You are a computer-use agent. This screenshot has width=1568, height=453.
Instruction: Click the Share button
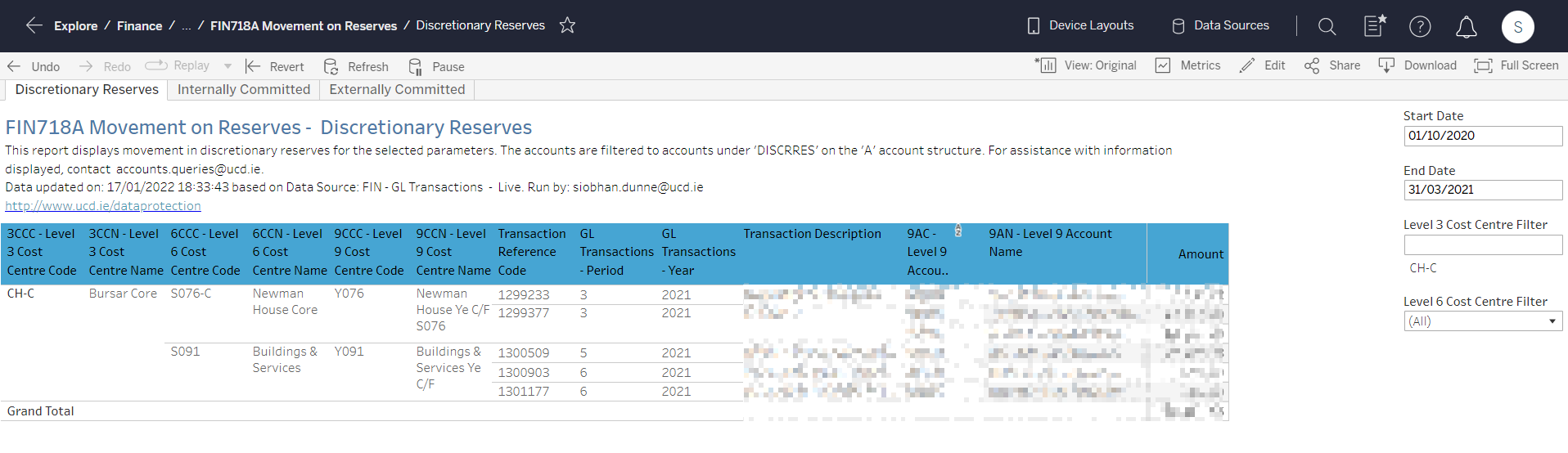click(1332, 65)
